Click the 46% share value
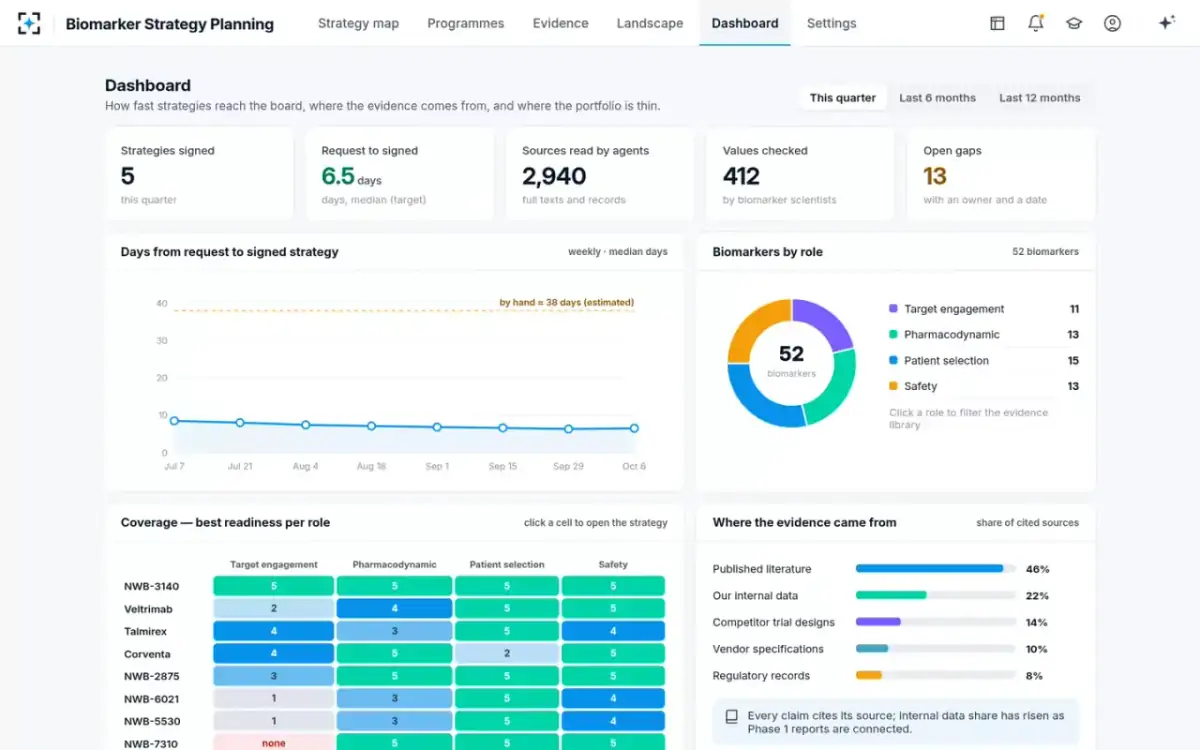This screenshot has width=1200, height=750. (x=1037, y=569)
